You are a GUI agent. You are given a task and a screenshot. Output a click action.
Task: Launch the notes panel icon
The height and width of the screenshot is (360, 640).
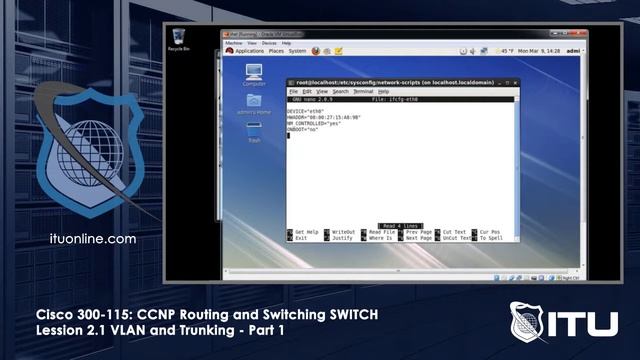[x=338, y=51]
